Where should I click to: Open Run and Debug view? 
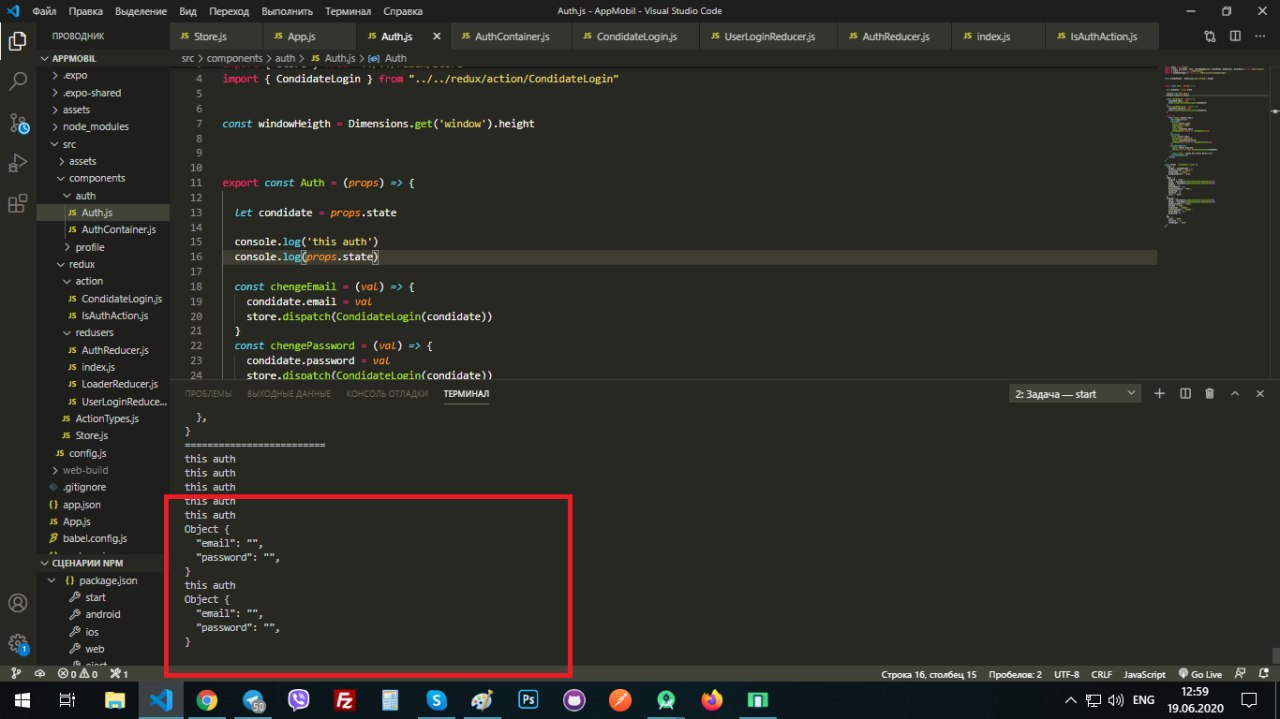coord(18,163)
